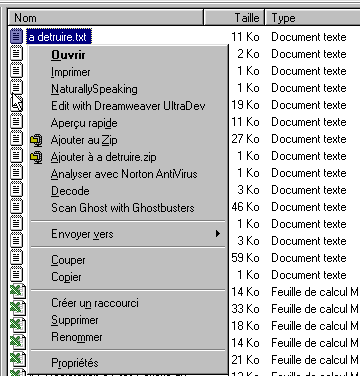Image resolution: width=360 pixels, height=376 pixels.
Task: Sort files by the Nom column header
Action: coord(105,18)
